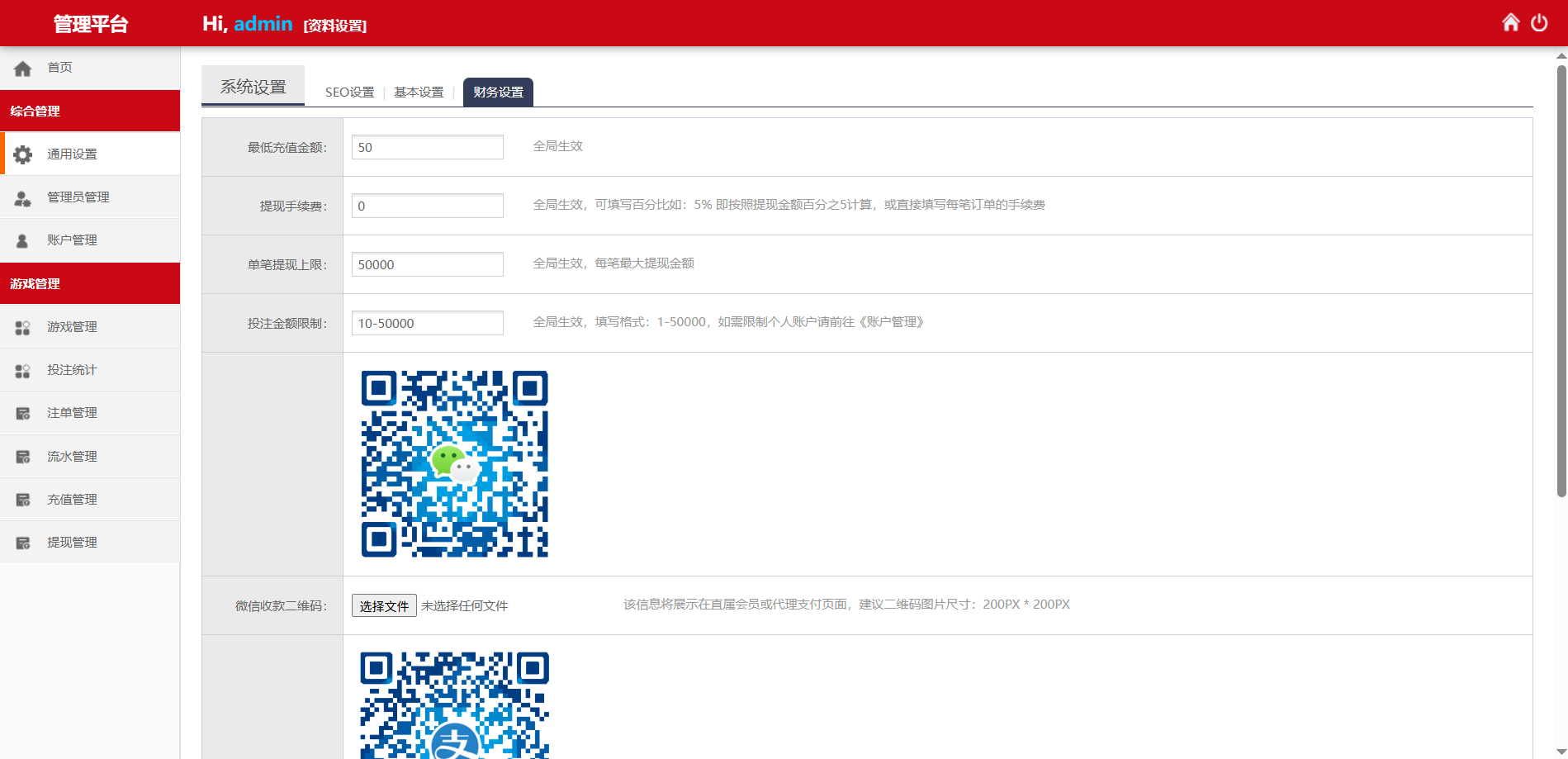Screen dimensions: 1568x759
Task: Click the 单笔提现上限 label
Action: [287, 264]
